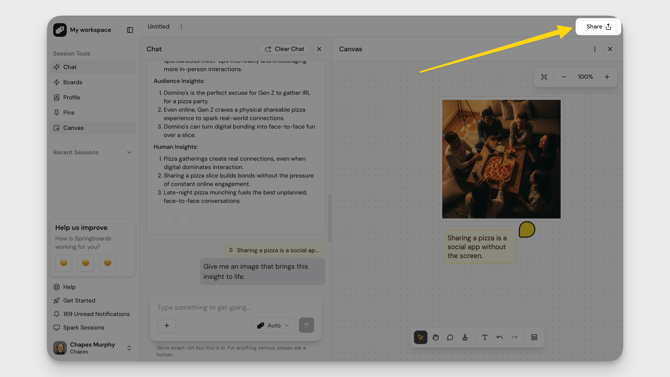Select the stamp tool in canvas toolbar
Image resolution: width=670 pixels, height=377 pixels.
pyautogui.click(x=465, y=337)
